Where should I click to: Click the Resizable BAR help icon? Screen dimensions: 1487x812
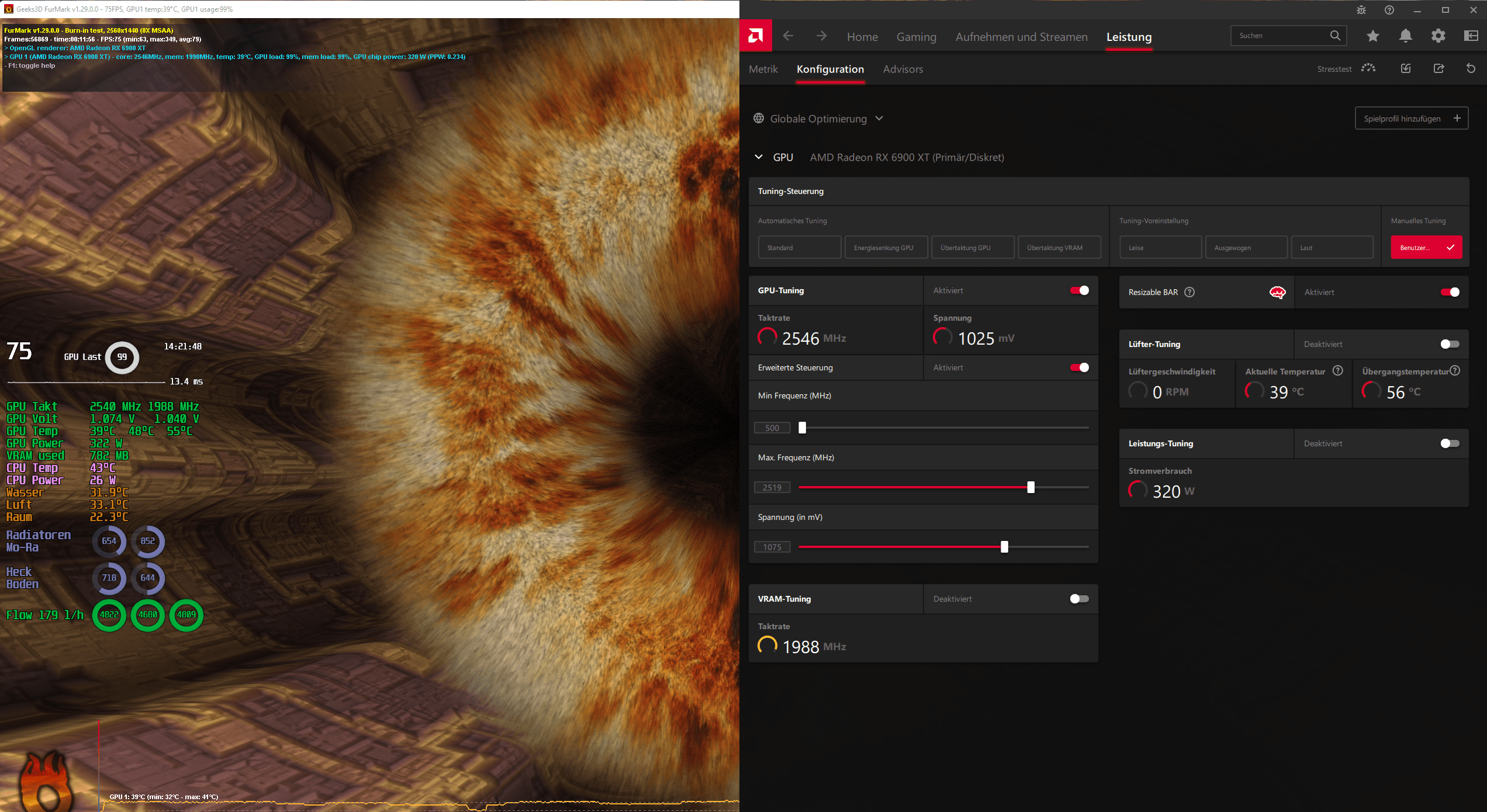(x=1189, y=292)
